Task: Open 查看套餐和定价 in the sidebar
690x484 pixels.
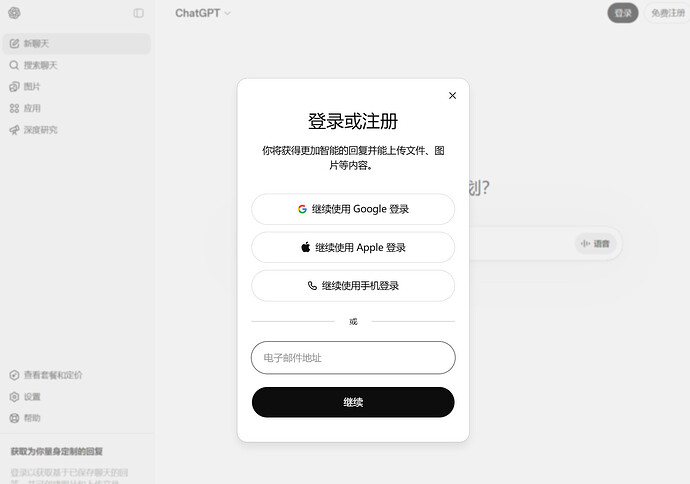Action: (x=77, y=375)
